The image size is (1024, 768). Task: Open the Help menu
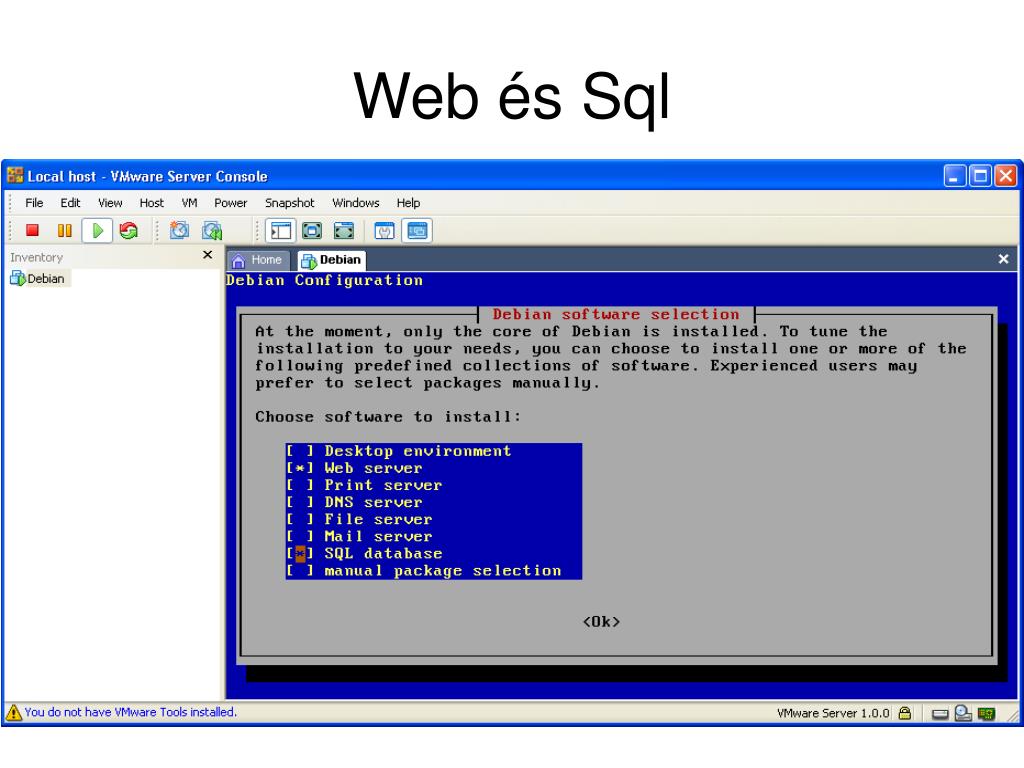[408, 202]
